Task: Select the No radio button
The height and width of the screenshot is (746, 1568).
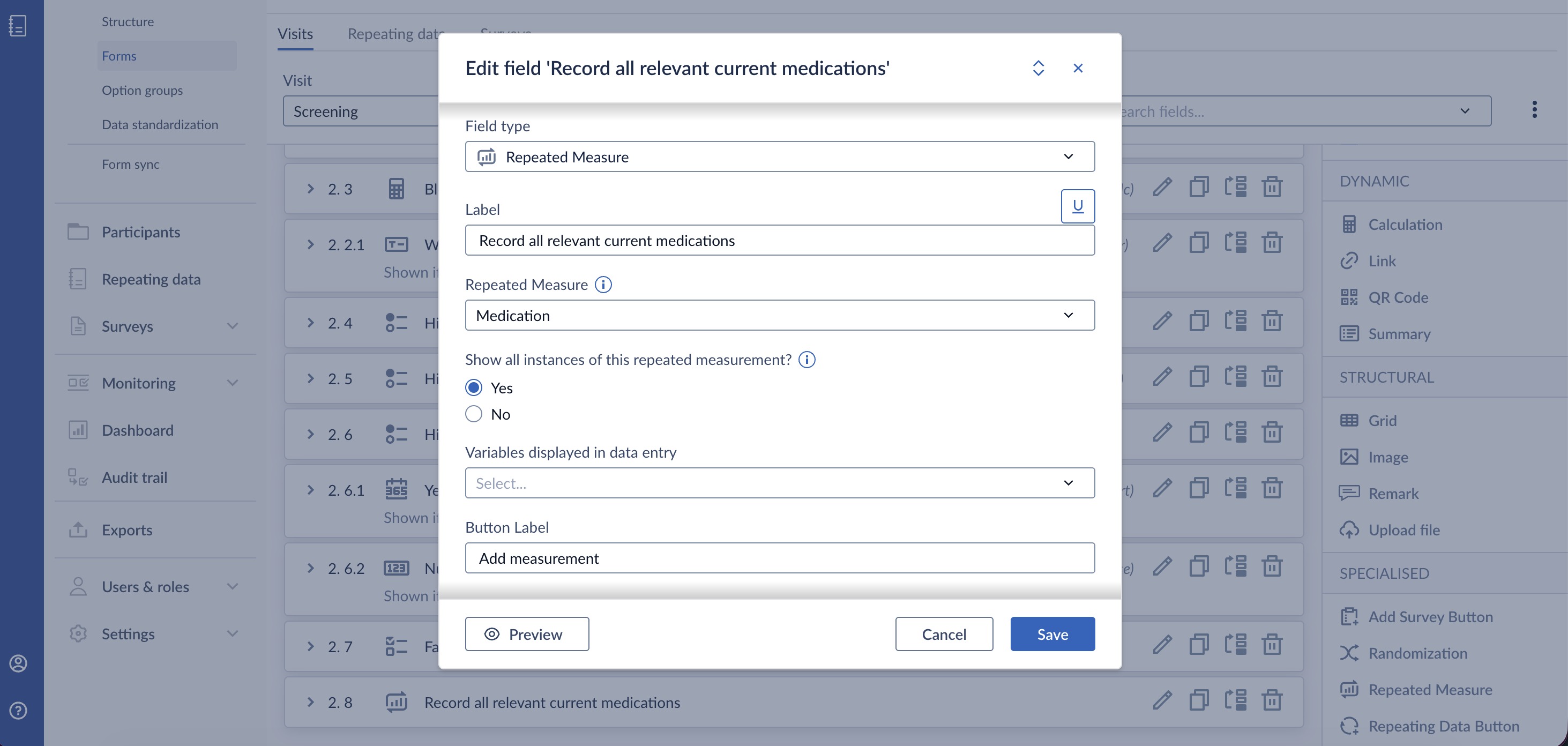Action: (474, 414)
